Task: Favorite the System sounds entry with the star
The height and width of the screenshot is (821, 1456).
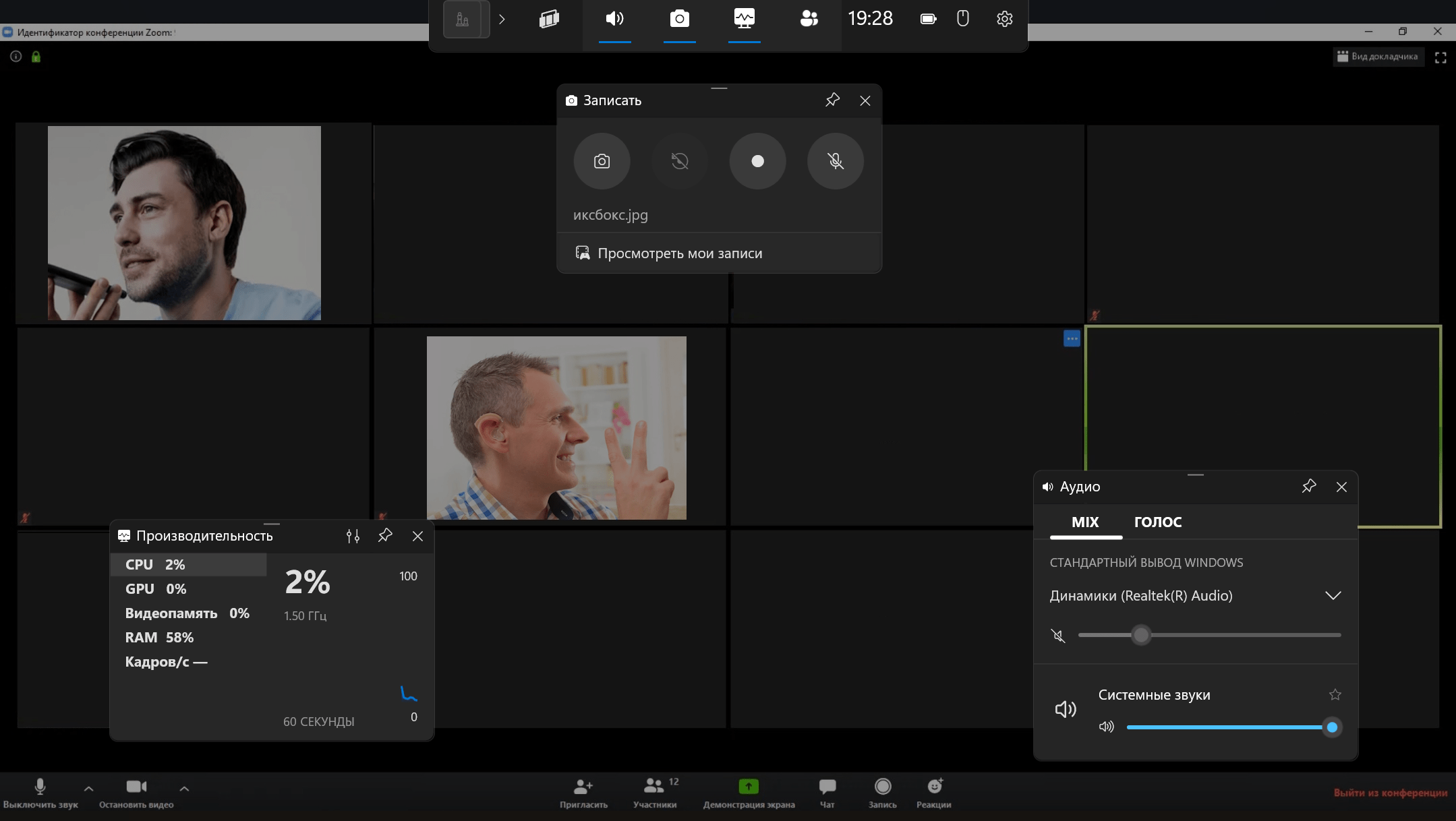Action: click(1335, 694)
